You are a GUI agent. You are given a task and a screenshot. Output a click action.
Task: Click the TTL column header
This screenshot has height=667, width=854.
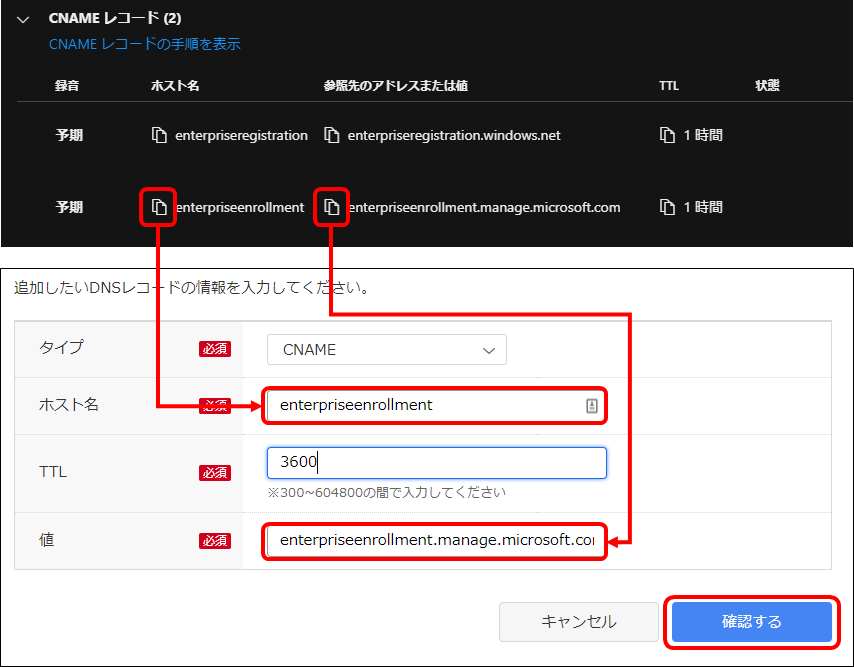(668, 85)
